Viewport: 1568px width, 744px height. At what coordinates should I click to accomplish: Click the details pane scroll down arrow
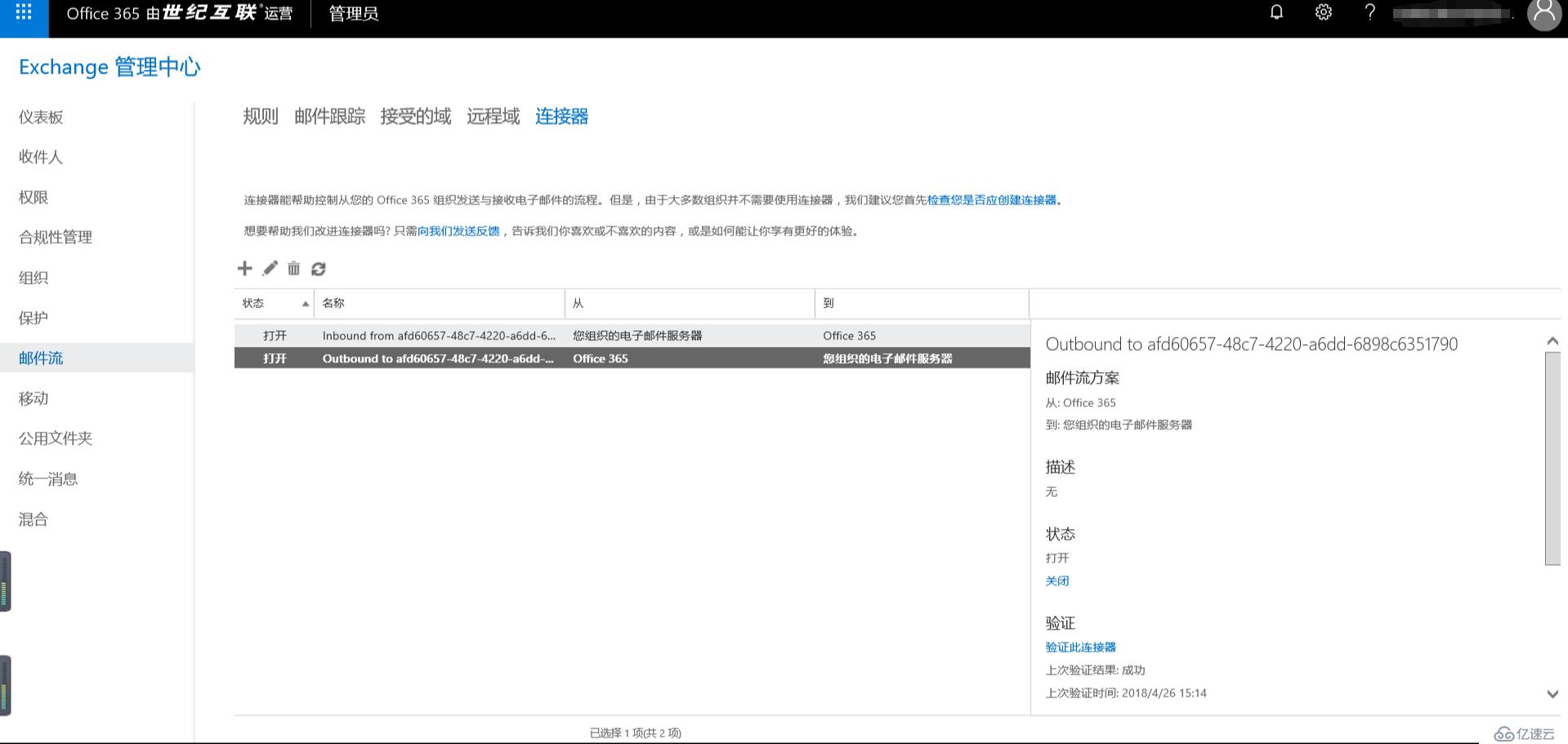1552,693
